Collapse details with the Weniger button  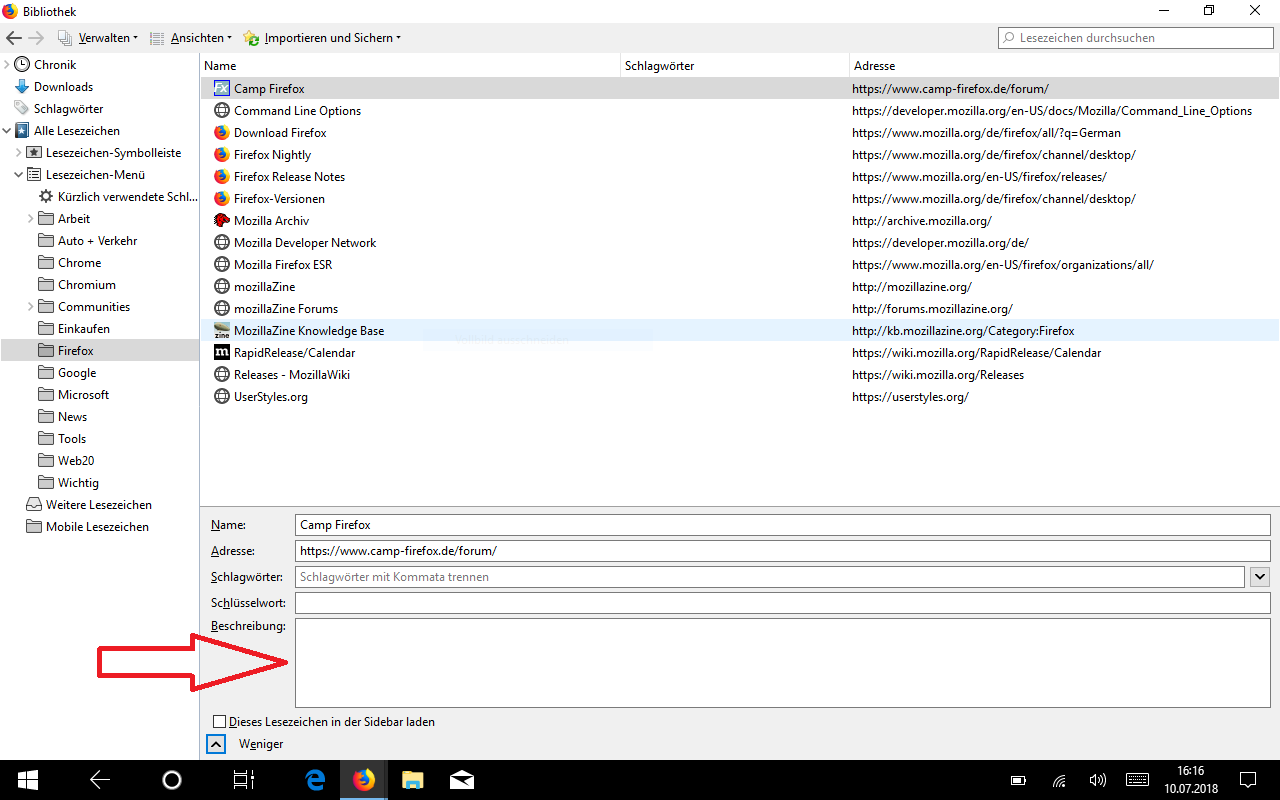coord(216,744)
